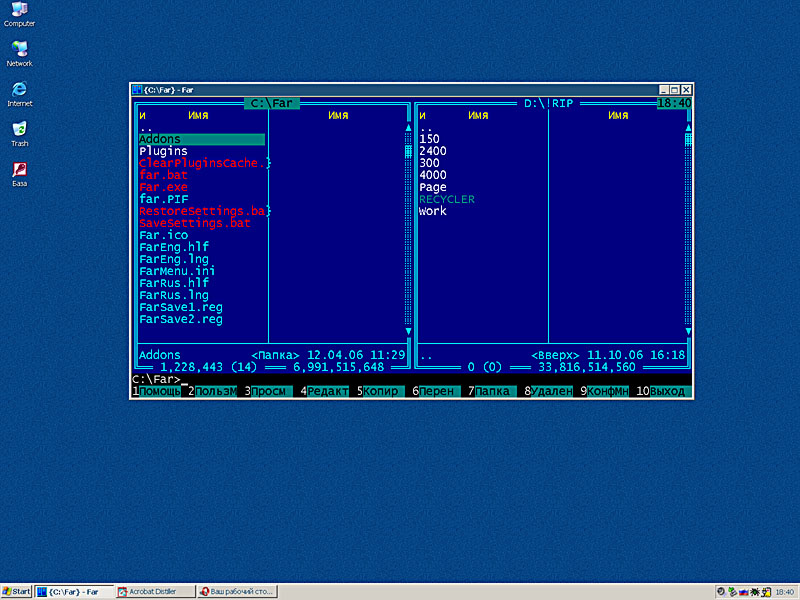This screenshot has width=800, height=600.
Task: Click the Far window title bar icon
Action: (137, 90)
